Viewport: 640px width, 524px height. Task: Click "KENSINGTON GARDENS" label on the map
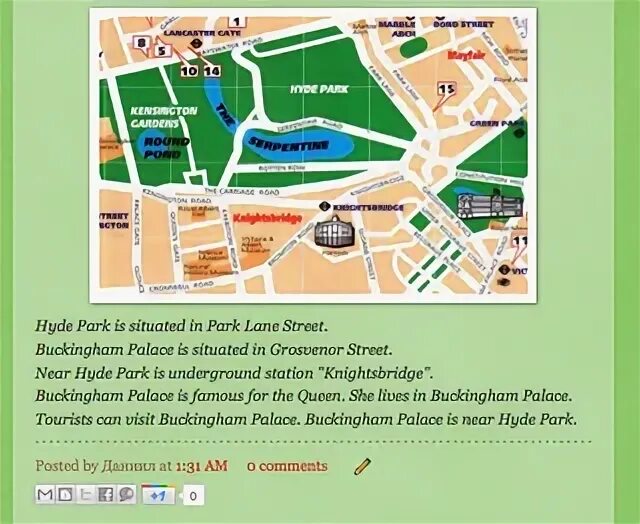point(164,117)
